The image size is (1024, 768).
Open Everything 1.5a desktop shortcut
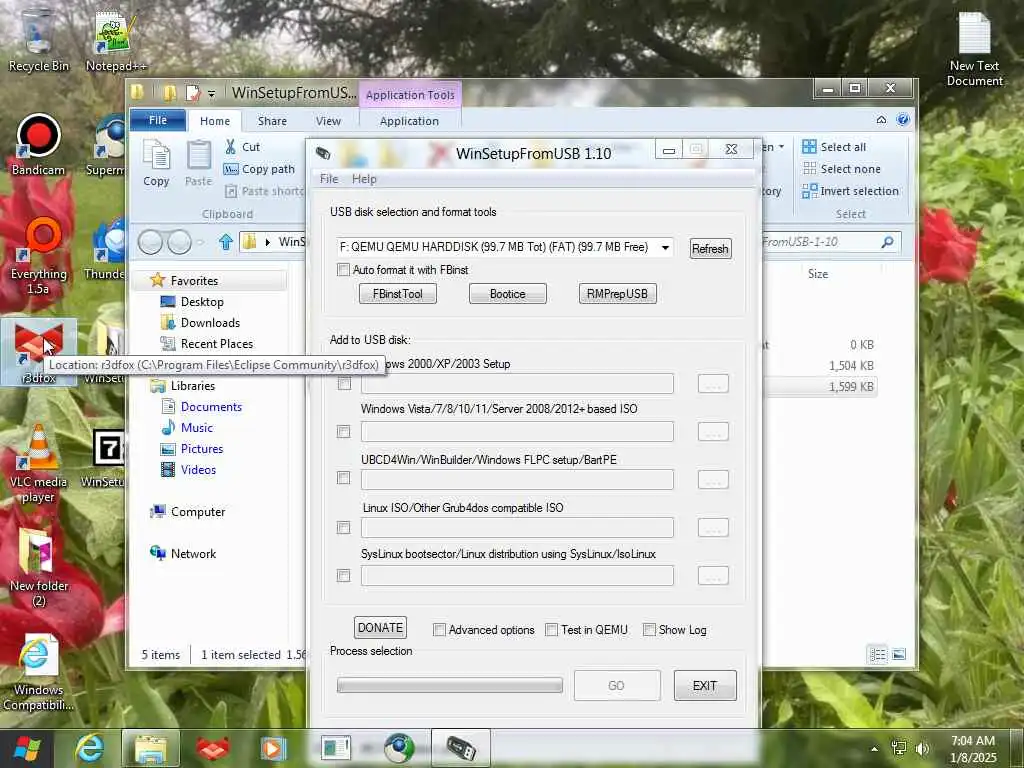[x=38, y=256]
